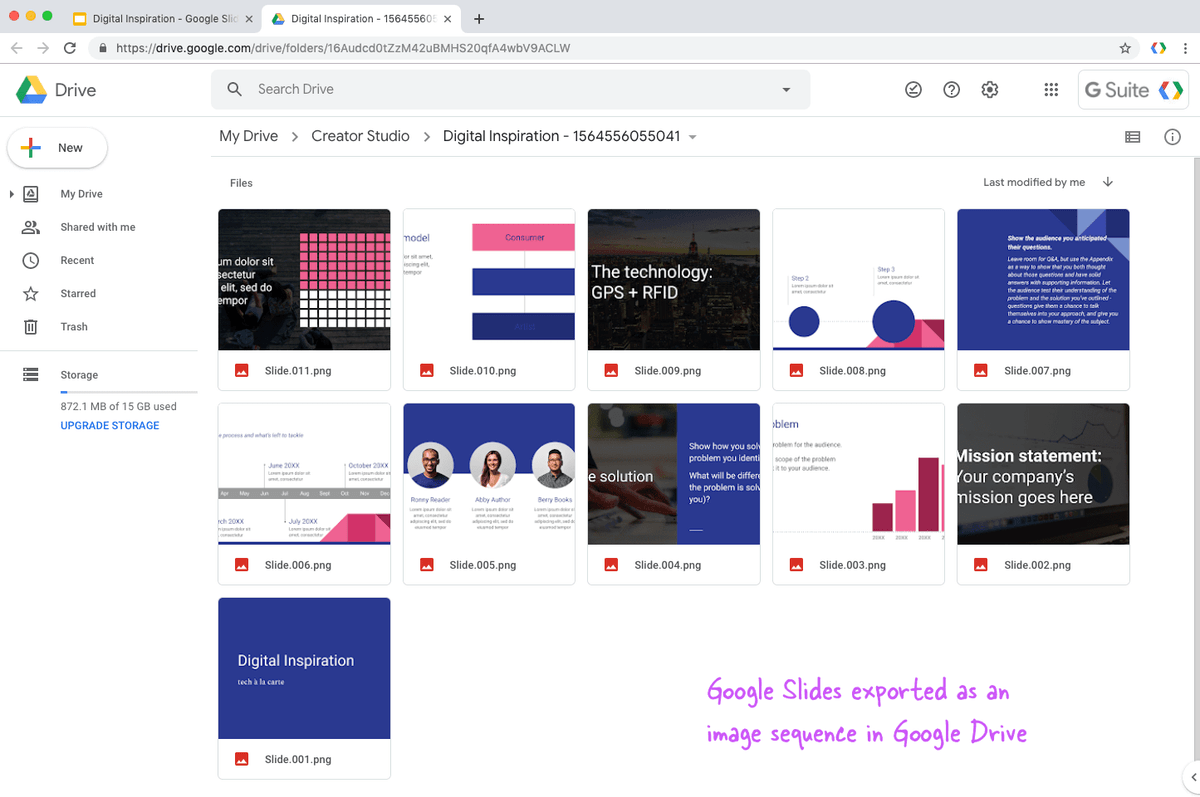Screen dimensions: 1200x797
Task: Open the Google apps grid
Action: 1051,89
